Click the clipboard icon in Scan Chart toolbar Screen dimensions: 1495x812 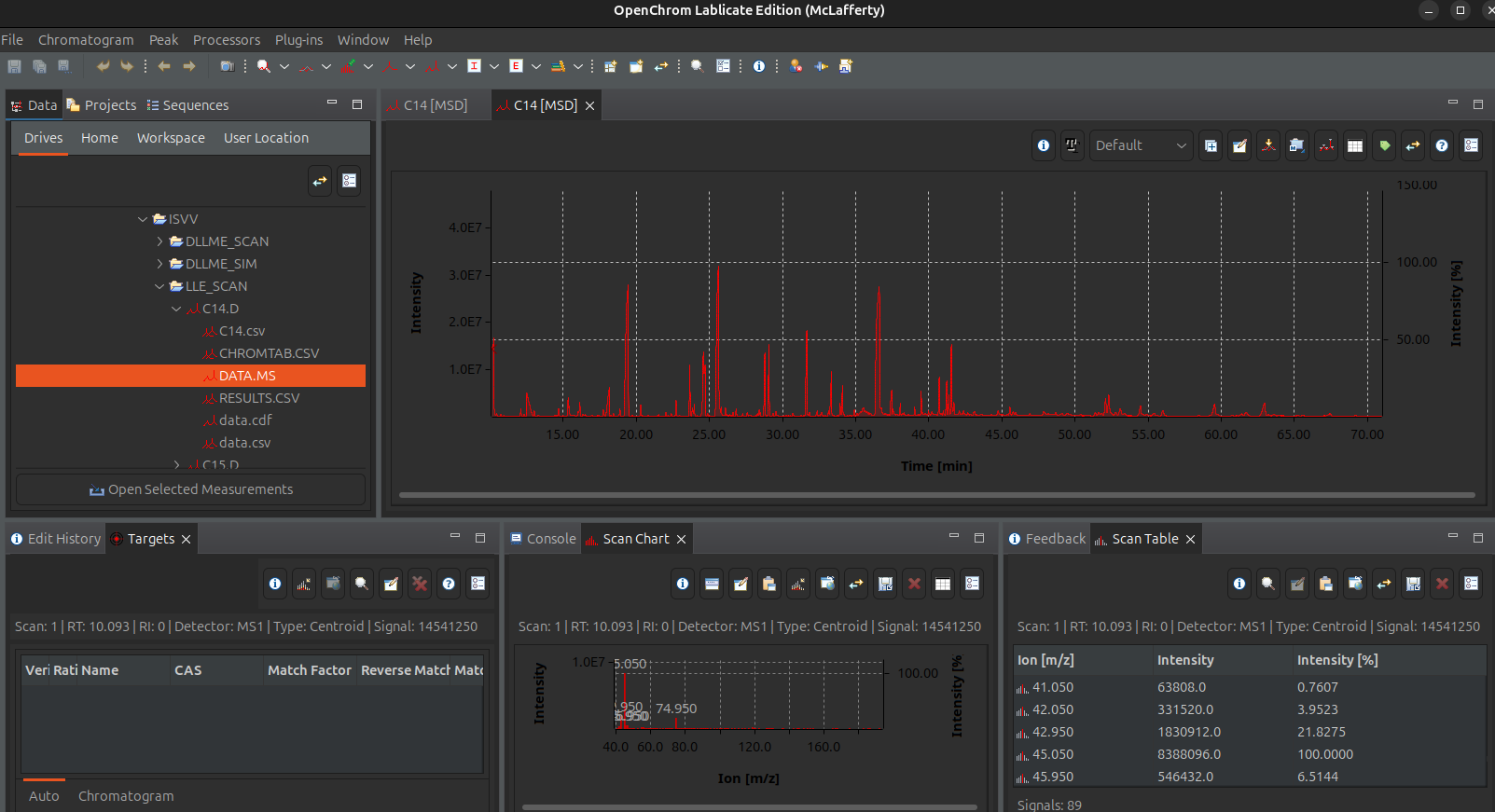[x=768, y=584]
